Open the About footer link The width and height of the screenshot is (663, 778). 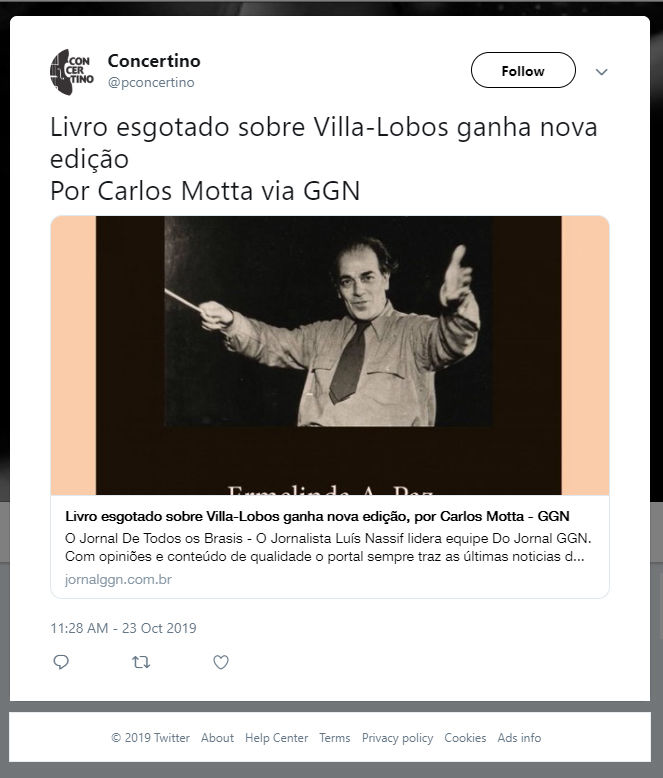point(217,738)
